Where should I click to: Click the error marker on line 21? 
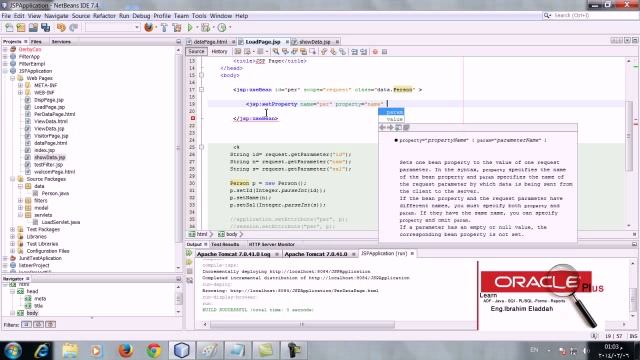point(193,118)
